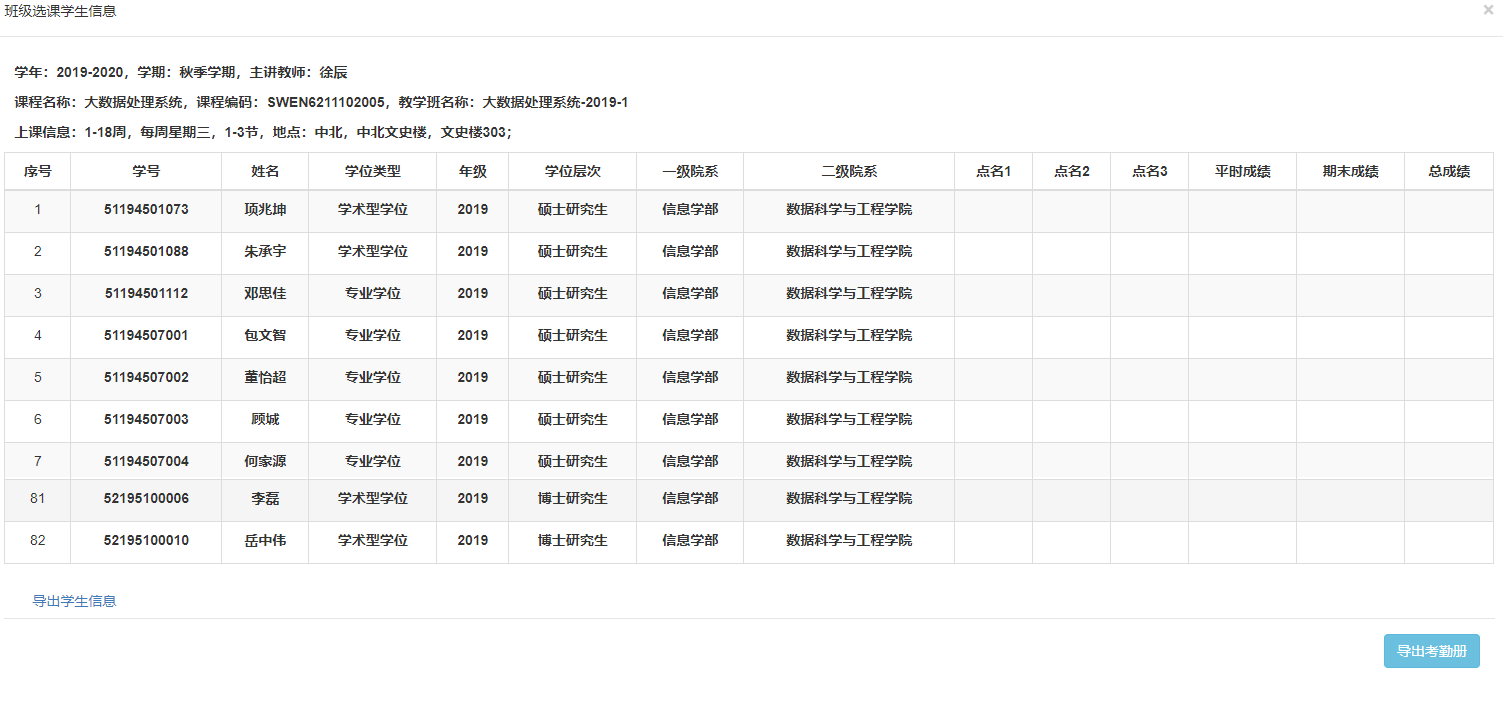Click student ID 52195100010

click(x=146, y=541)
